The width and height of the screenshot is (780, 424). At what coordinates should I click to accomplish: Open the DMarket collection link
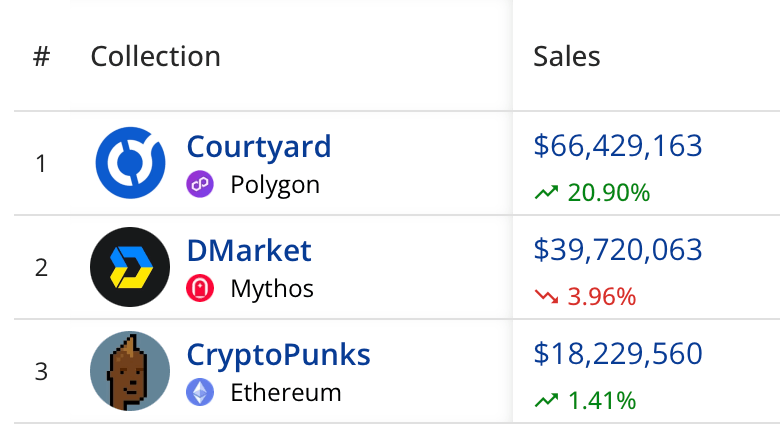click(x=249, y=250)
